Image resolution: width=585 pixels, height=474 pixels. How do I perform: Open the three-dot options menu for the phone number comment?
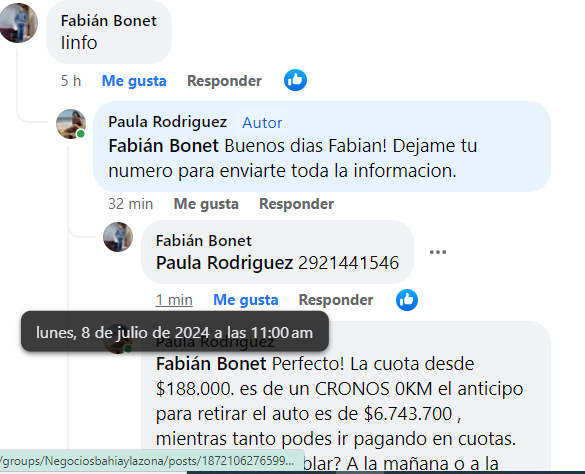pyautogui.click(x=438, y=252)
